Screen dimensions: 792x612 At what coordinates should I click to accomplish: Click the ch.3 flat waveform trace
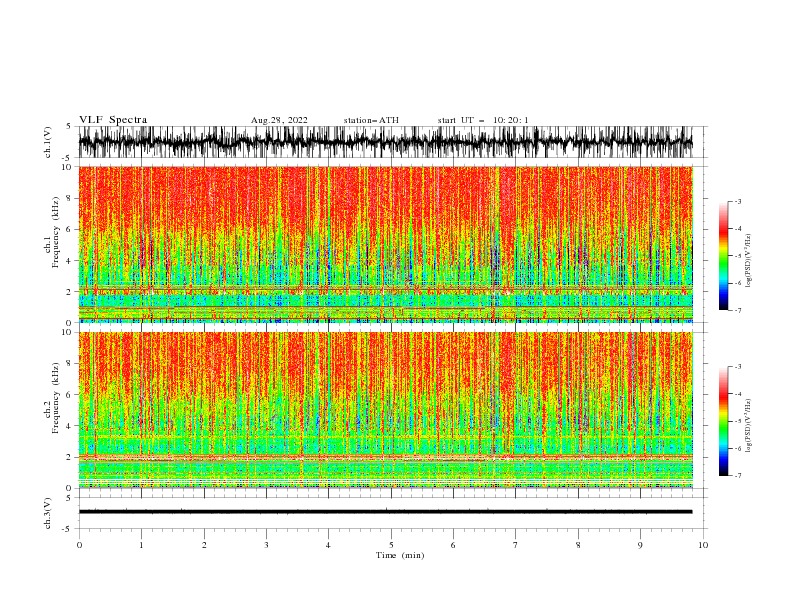385,512
